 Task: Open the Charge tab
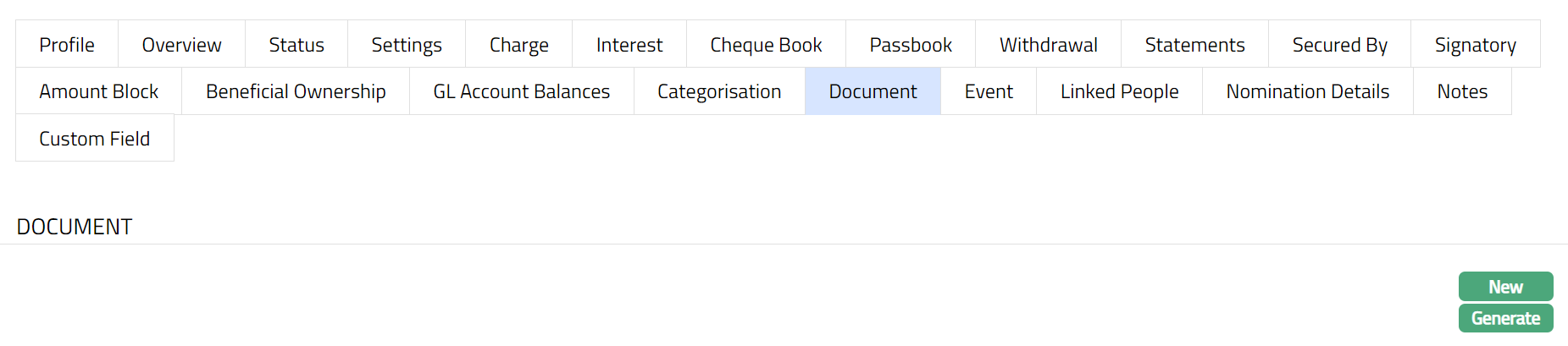[519, 45]
